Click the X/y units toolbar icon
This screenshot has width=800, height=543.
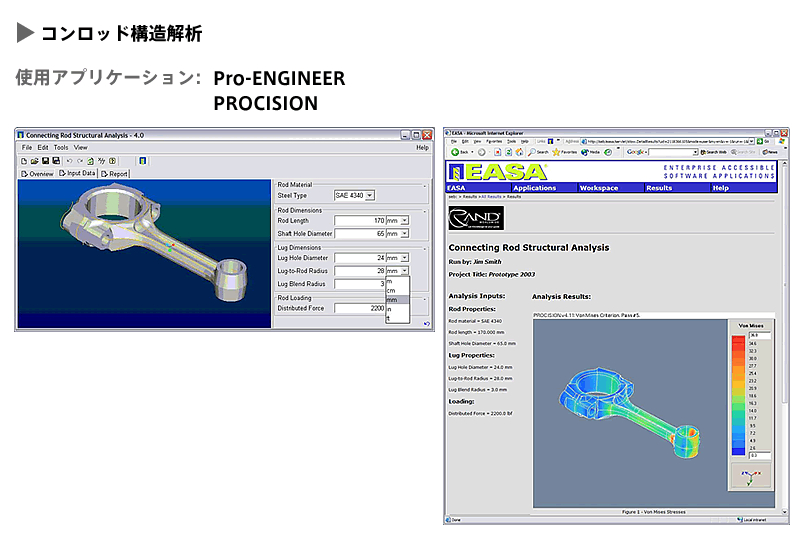102,161
